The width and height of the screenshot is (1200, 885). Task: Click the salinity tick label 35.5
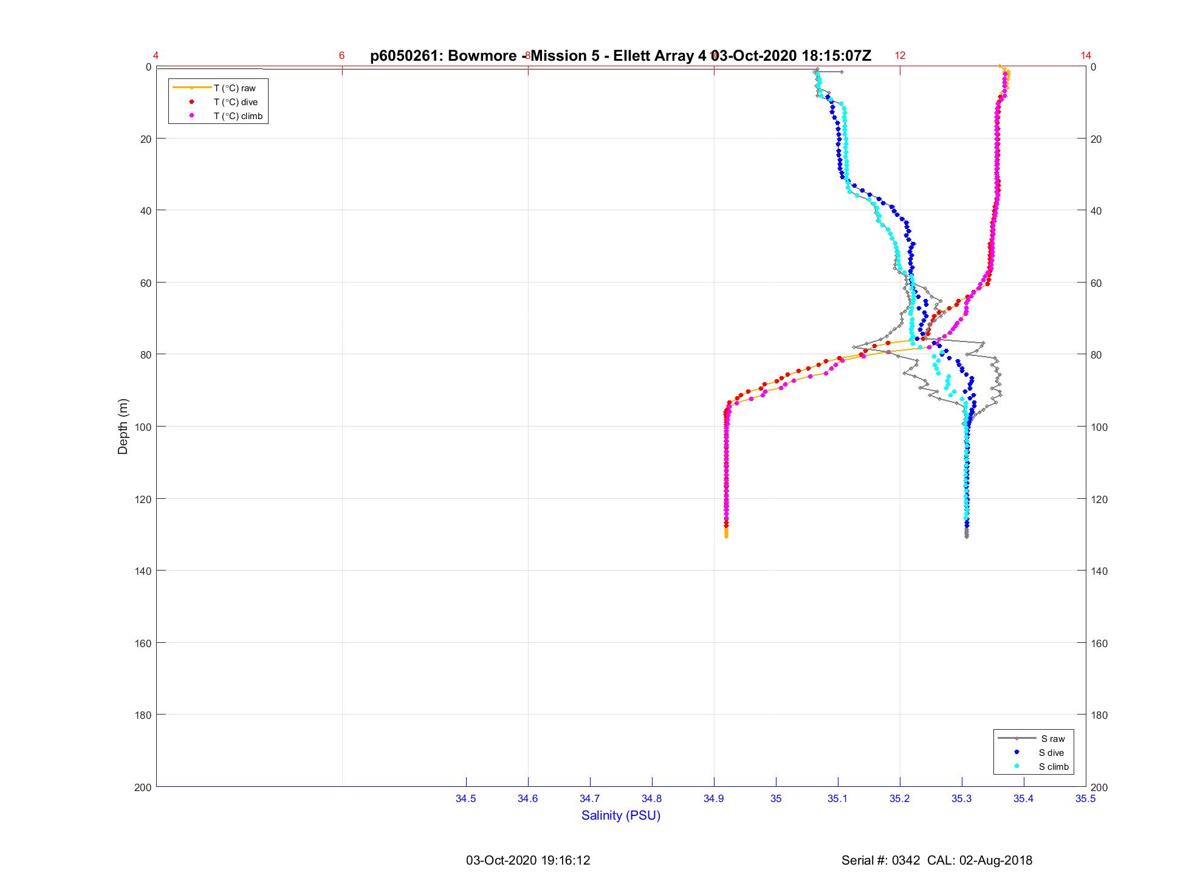[x=1086, y=799]
